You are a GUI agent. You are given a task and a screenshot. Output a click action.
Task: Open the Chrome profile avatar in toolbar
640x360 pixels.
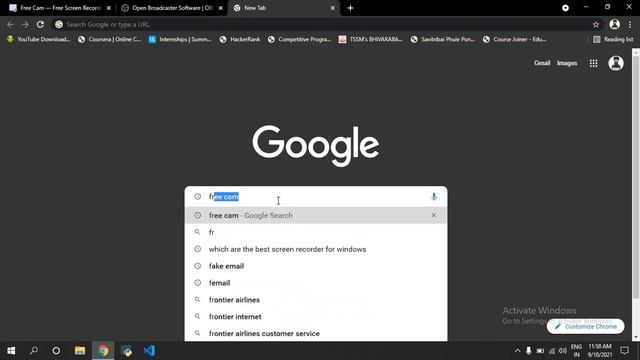[614, 24]
